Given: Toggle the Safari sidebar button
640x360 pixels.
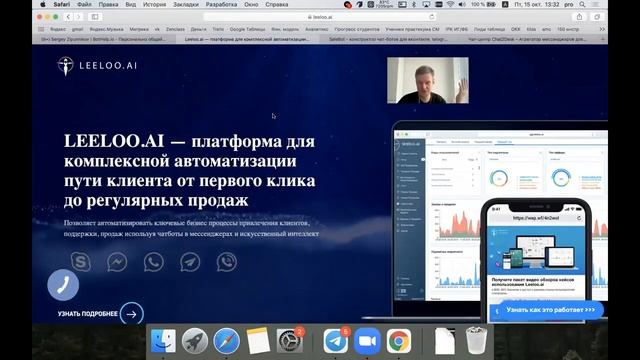Looking at the screenshot, I should coord(95,17).
